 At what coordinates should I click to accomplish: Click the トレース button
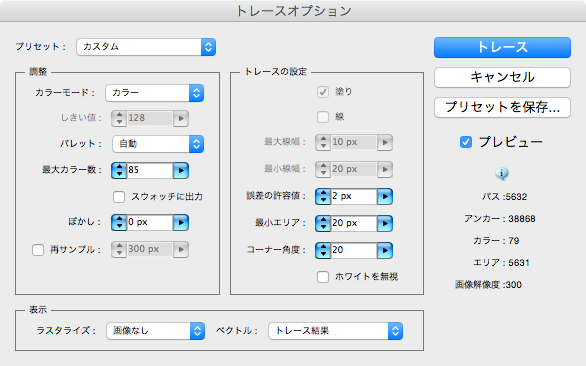[502, 47]
